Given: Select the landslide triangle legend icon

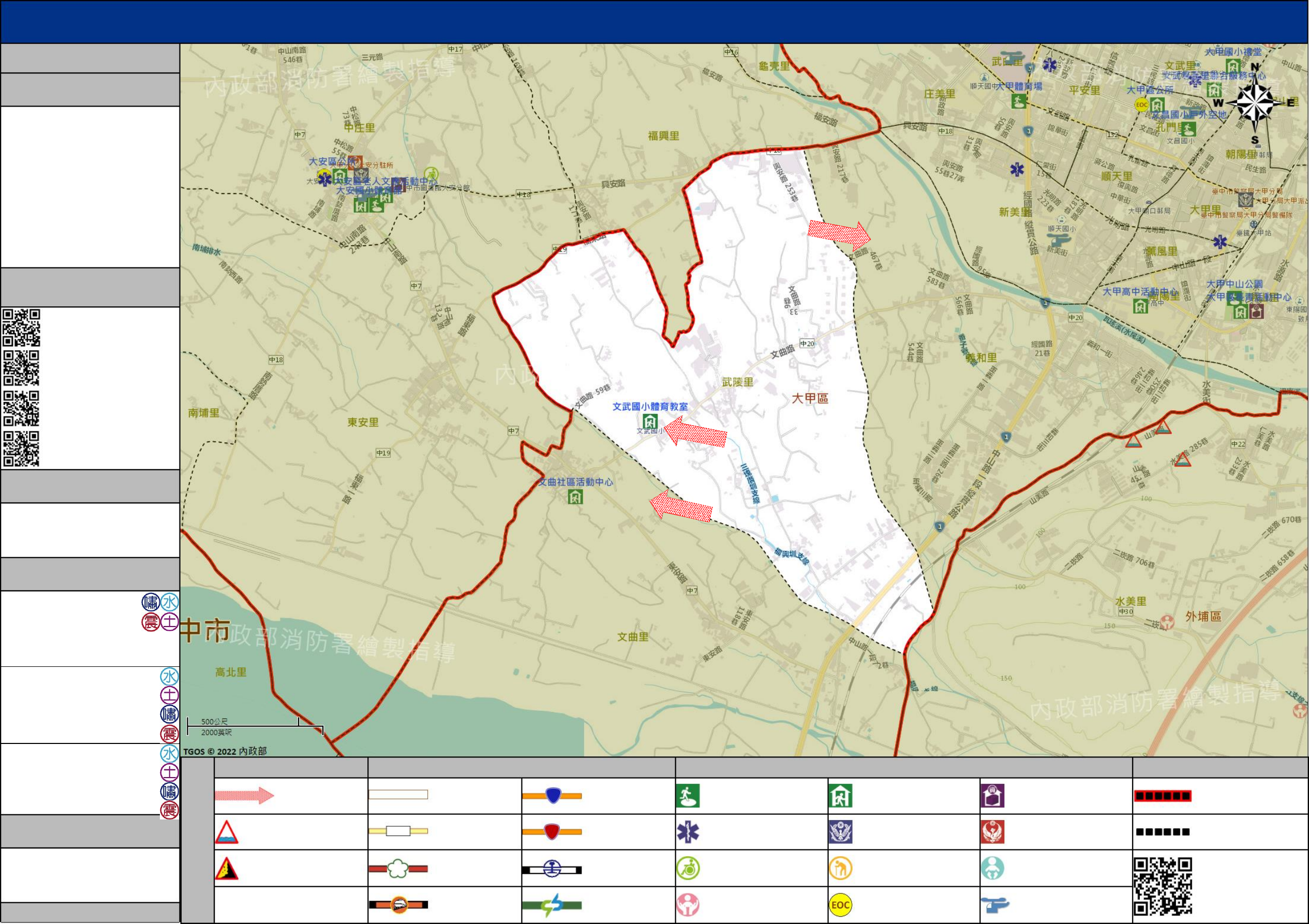Looking at the screenshot, I should [x=226, y=869].
